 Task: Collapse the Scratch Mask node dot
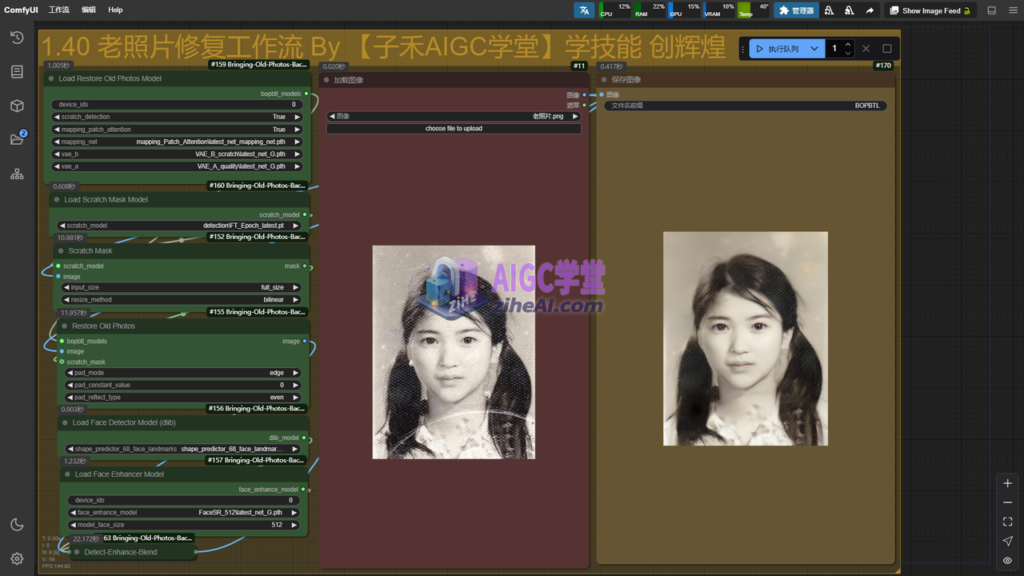point(61,251)
